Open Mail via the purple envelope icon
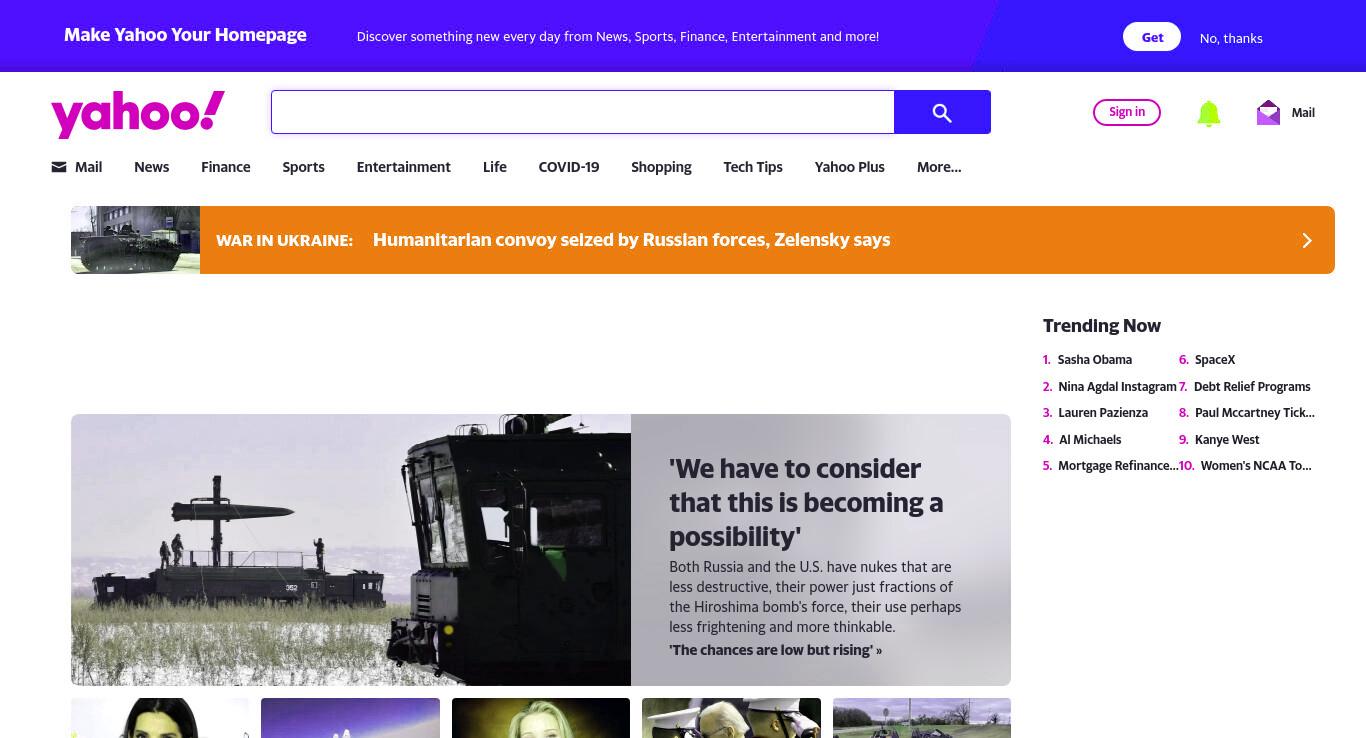This screenshot has height=738, width=1366. (1268, 112)
